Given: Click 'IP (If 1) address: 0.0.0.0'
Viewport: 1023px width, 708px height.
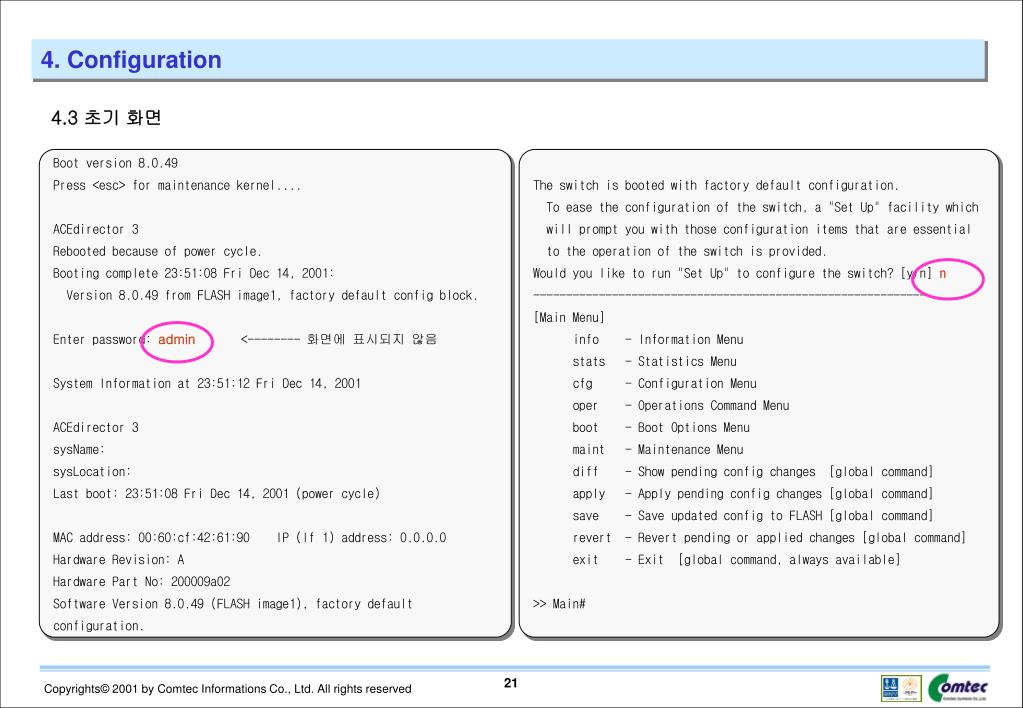Looking at the screenshot, I should coord(361,538).
